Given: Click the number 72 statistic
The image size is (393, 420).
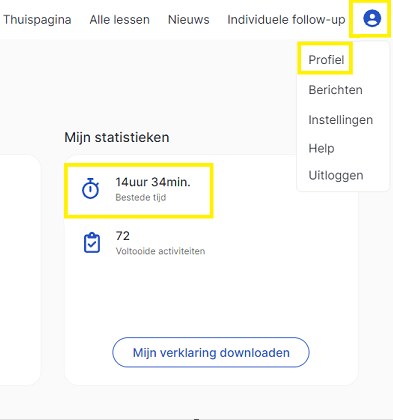Looking at the screenshot, I should [x=123, y=236].
